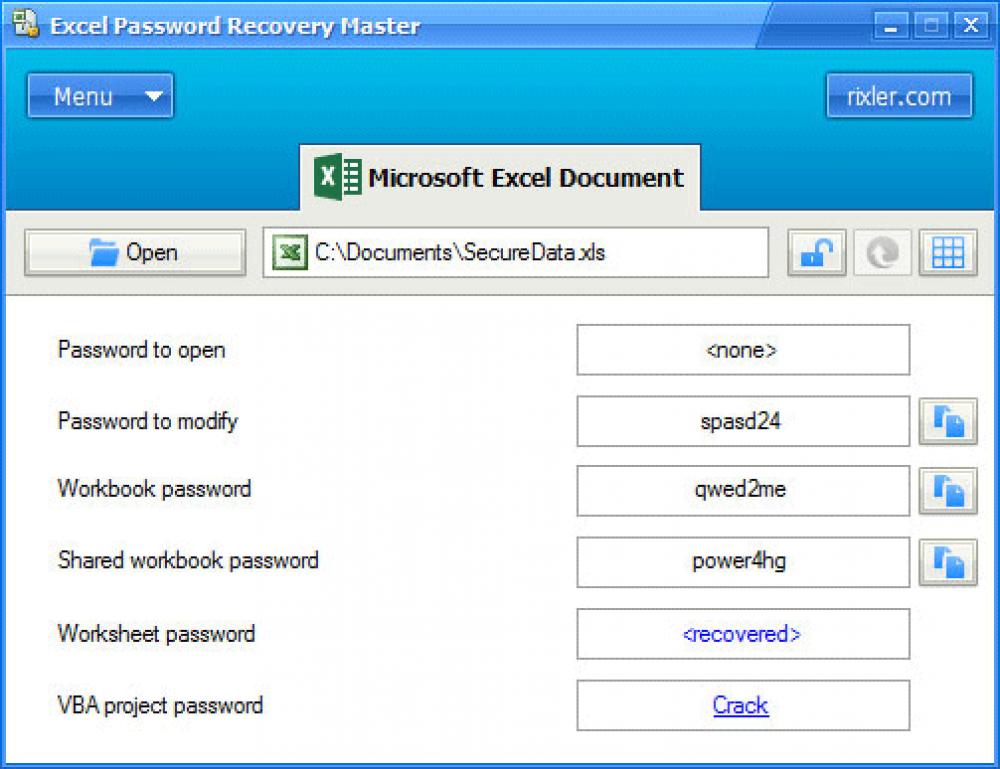The height and width of the screenshot is (769, 1000).
Task: Click the blue grid icon on the toolbar
Action: 948,252
